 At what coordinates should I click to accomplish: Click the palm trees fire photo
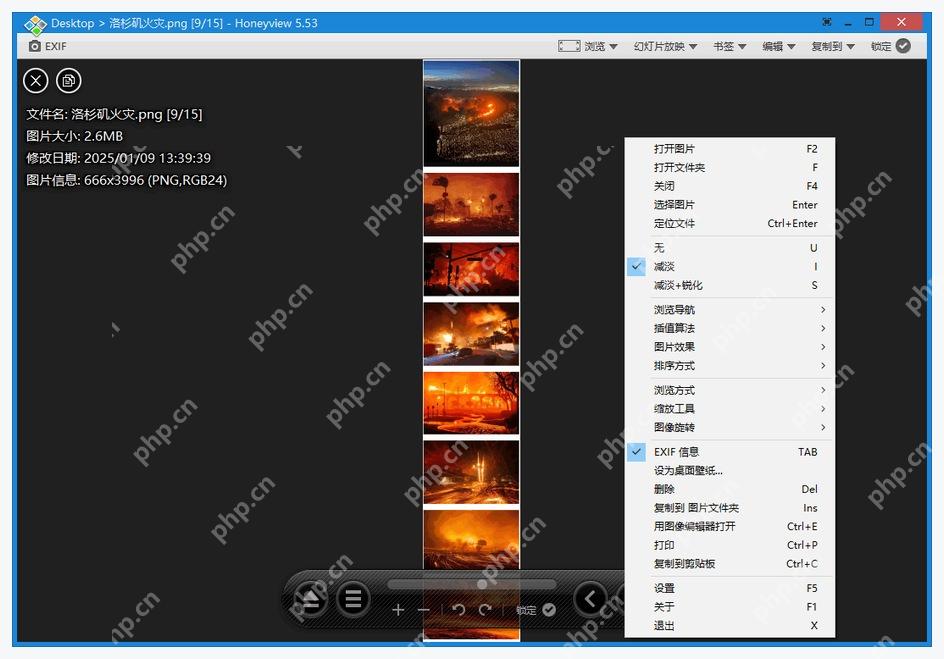(x=471, y=205)
